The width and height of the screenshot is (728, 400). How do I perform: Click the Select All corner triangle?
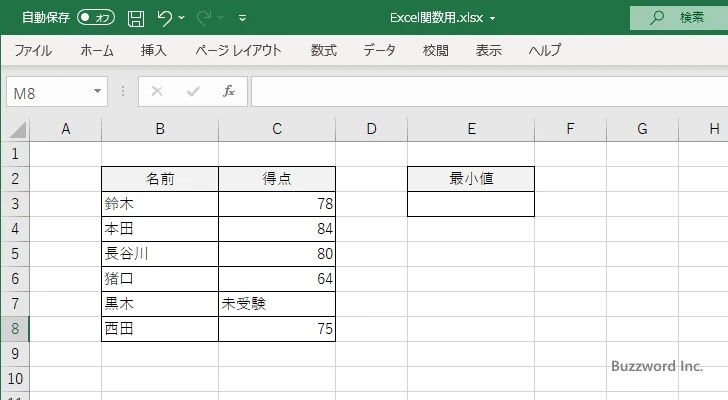(16, 129)
